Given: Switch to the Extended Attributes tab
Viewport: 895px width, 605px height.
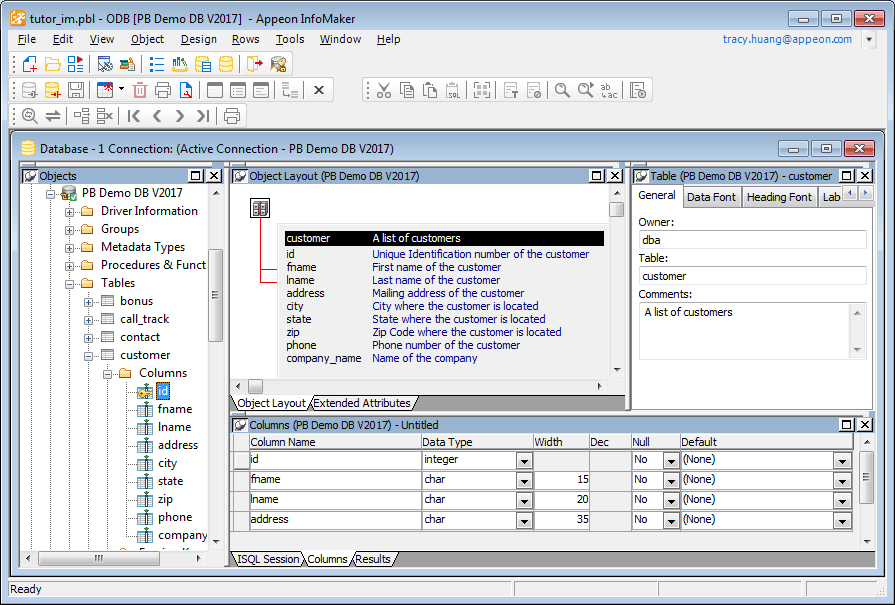Looking at the screenshot, I should pyautogui.click(x=362, y=403).
